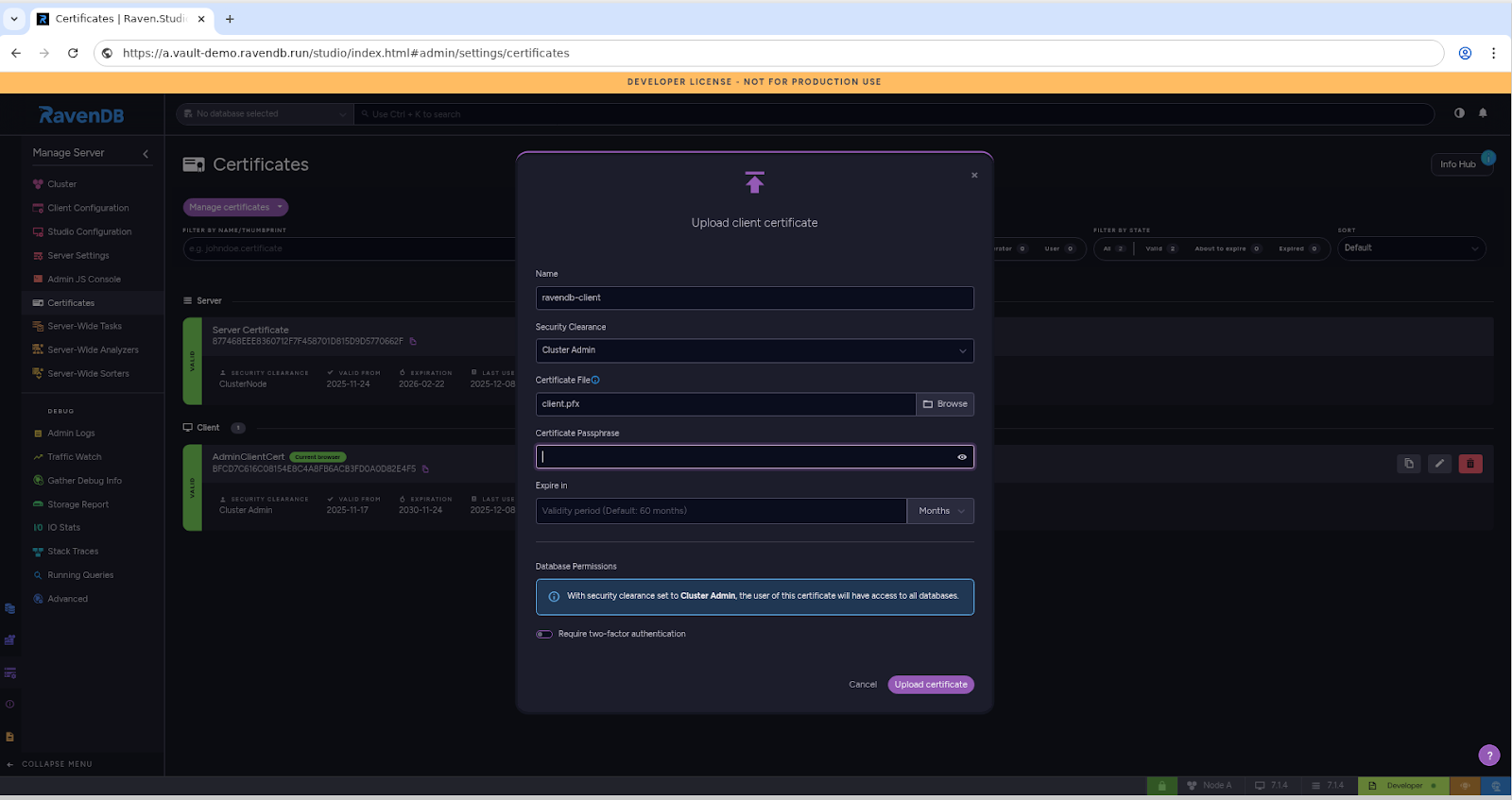Expand the Manage certificates dropdown
1512x800 pixels.
[x=235, y=207]
